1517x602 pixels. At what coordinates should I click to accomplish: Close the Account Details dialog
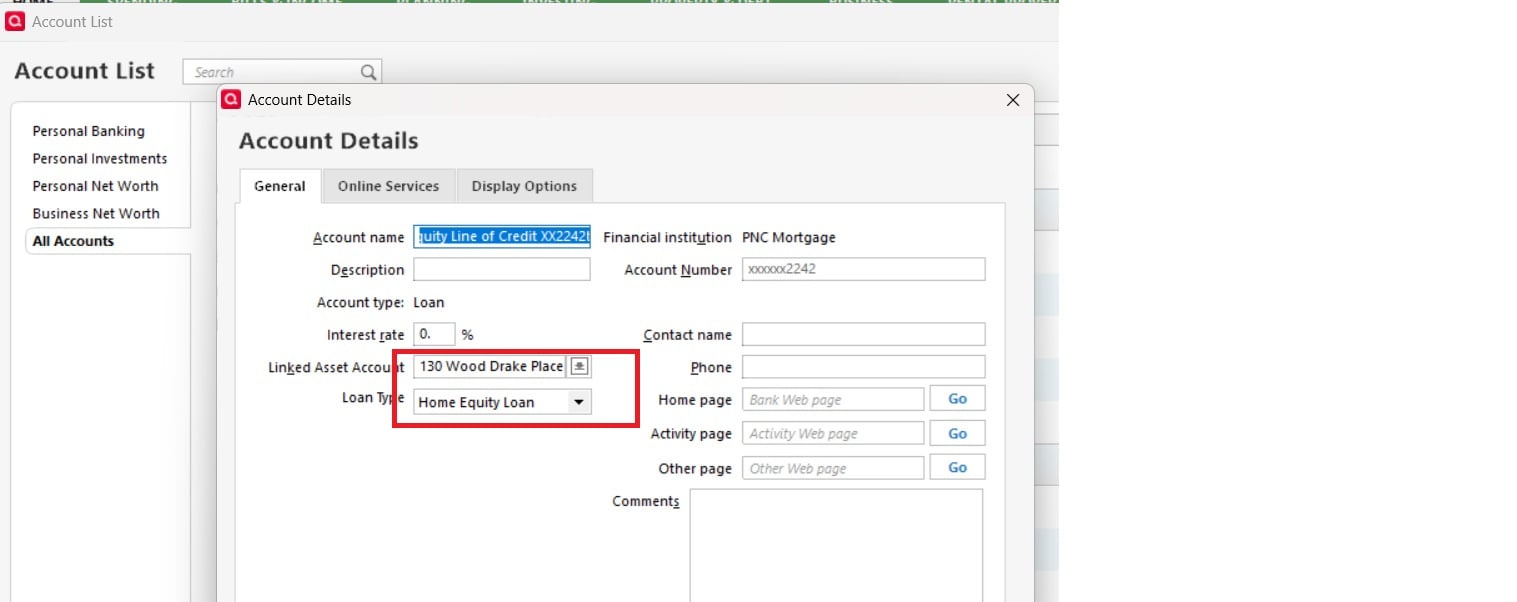coord(1012,100)
